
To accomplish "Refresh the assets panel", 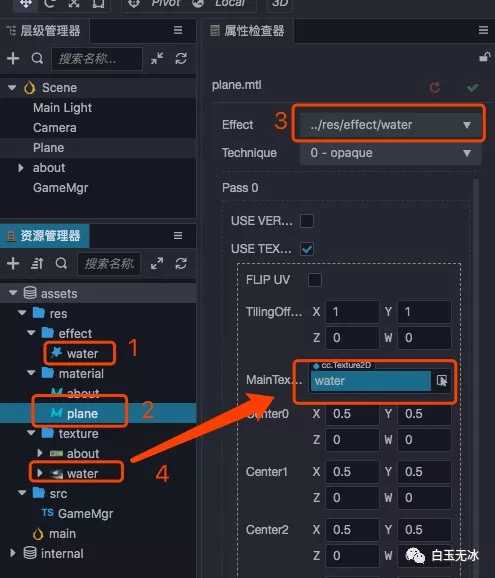I will [181, 264].
